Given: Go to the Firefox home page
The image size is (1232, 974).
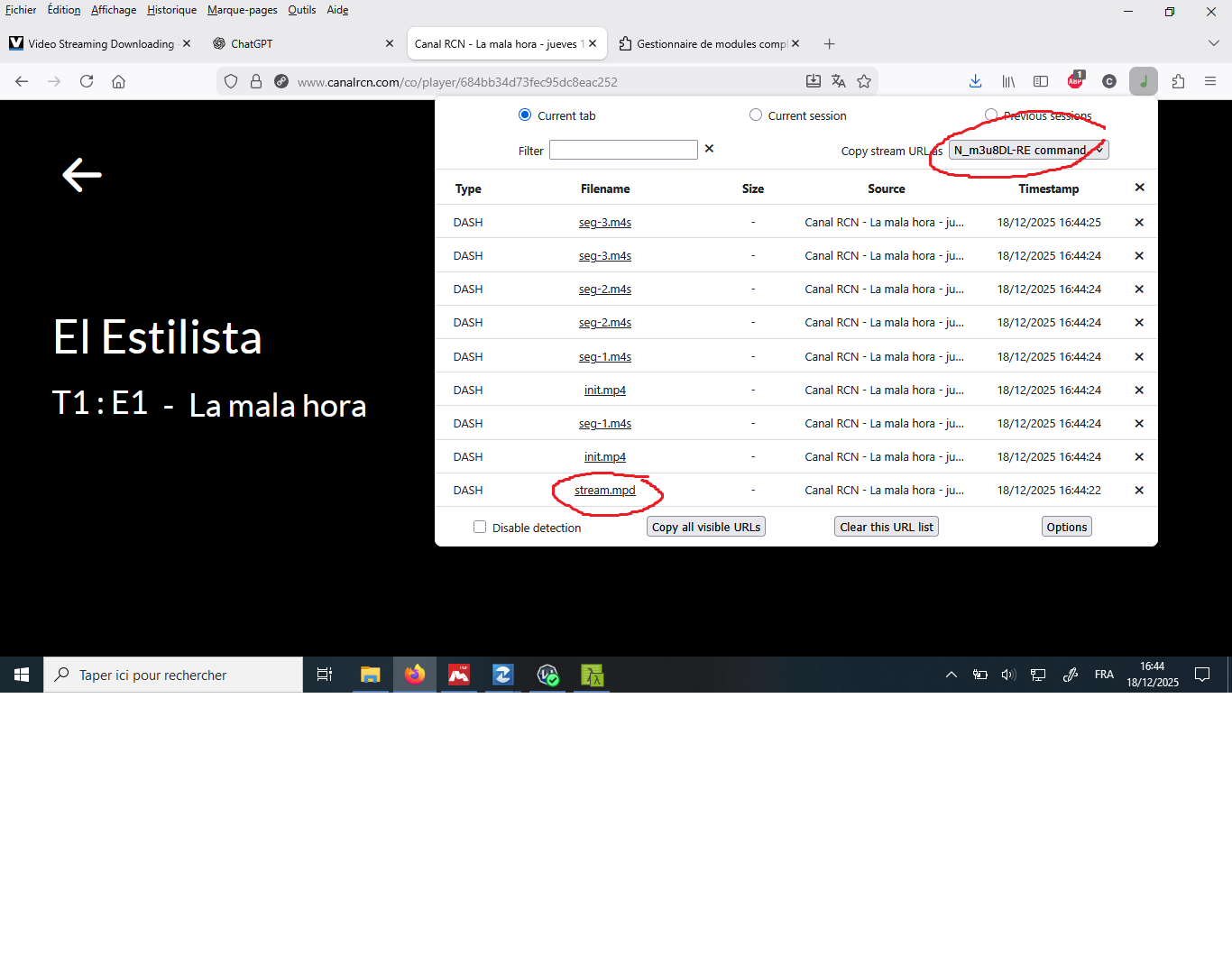Looking at the screenshot, I should click(118, 81).
